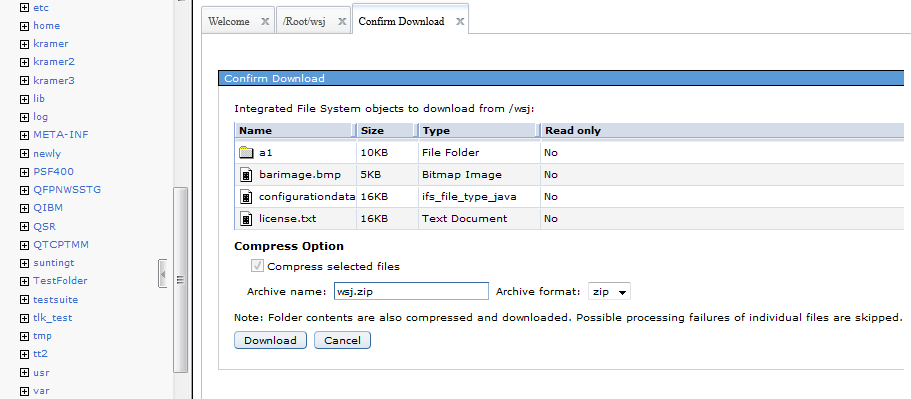Toggle Compress selected files checkbox
This screenshot has width=911, height=399.
coord(257,266)
